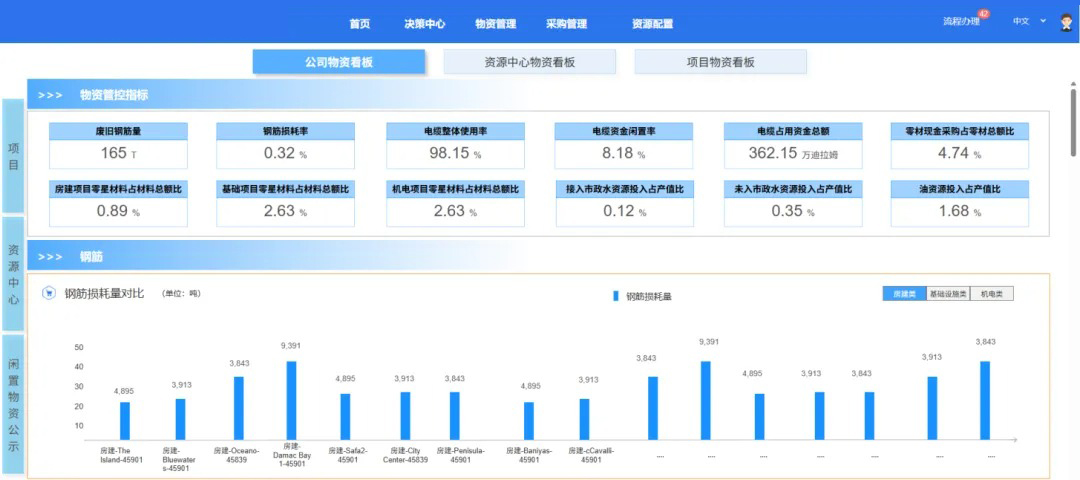This screenshot has width=1080, height=480.
Task: Click the 362.15 万迪拉姆 value
Action: [x=793, y=154]
